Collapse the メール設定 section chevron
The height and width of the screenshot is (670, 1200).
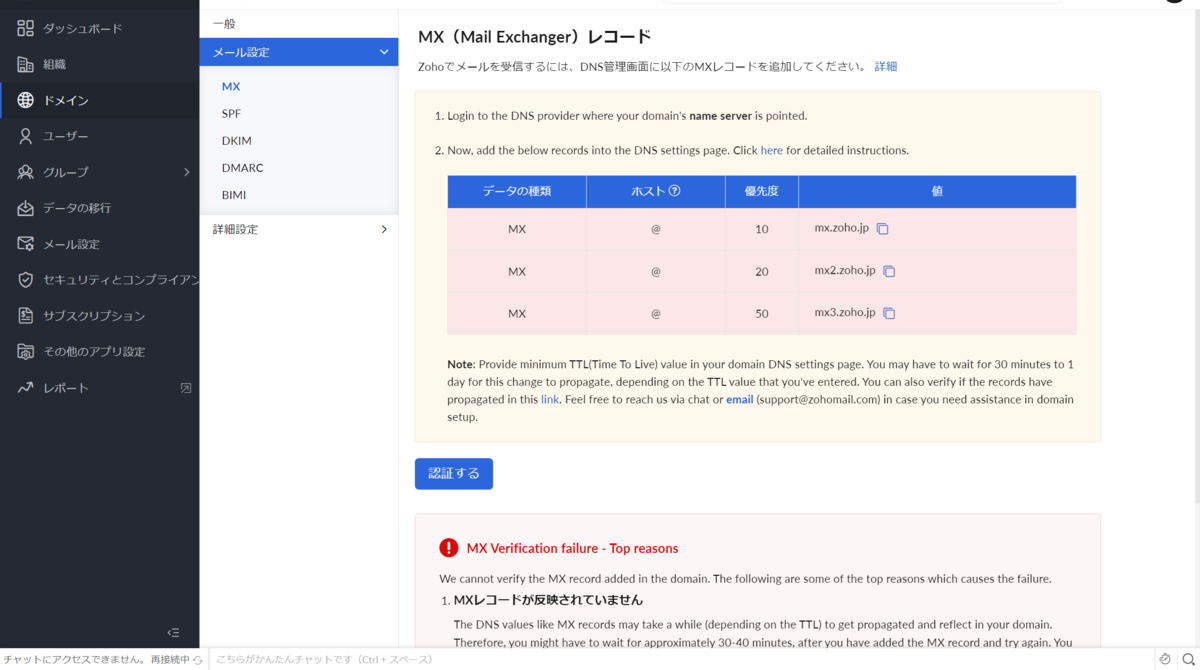point(384,52)
